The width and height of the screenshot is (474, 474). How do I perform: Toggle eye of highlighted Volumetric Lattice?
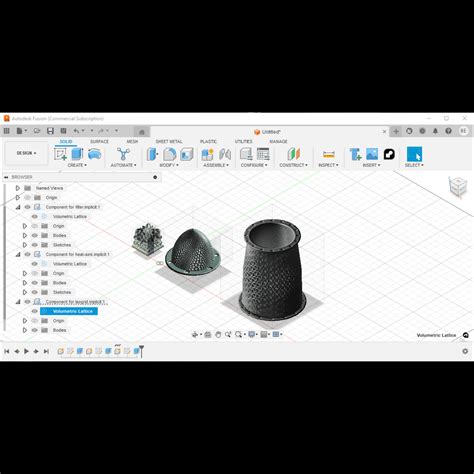tap(35, 311)
